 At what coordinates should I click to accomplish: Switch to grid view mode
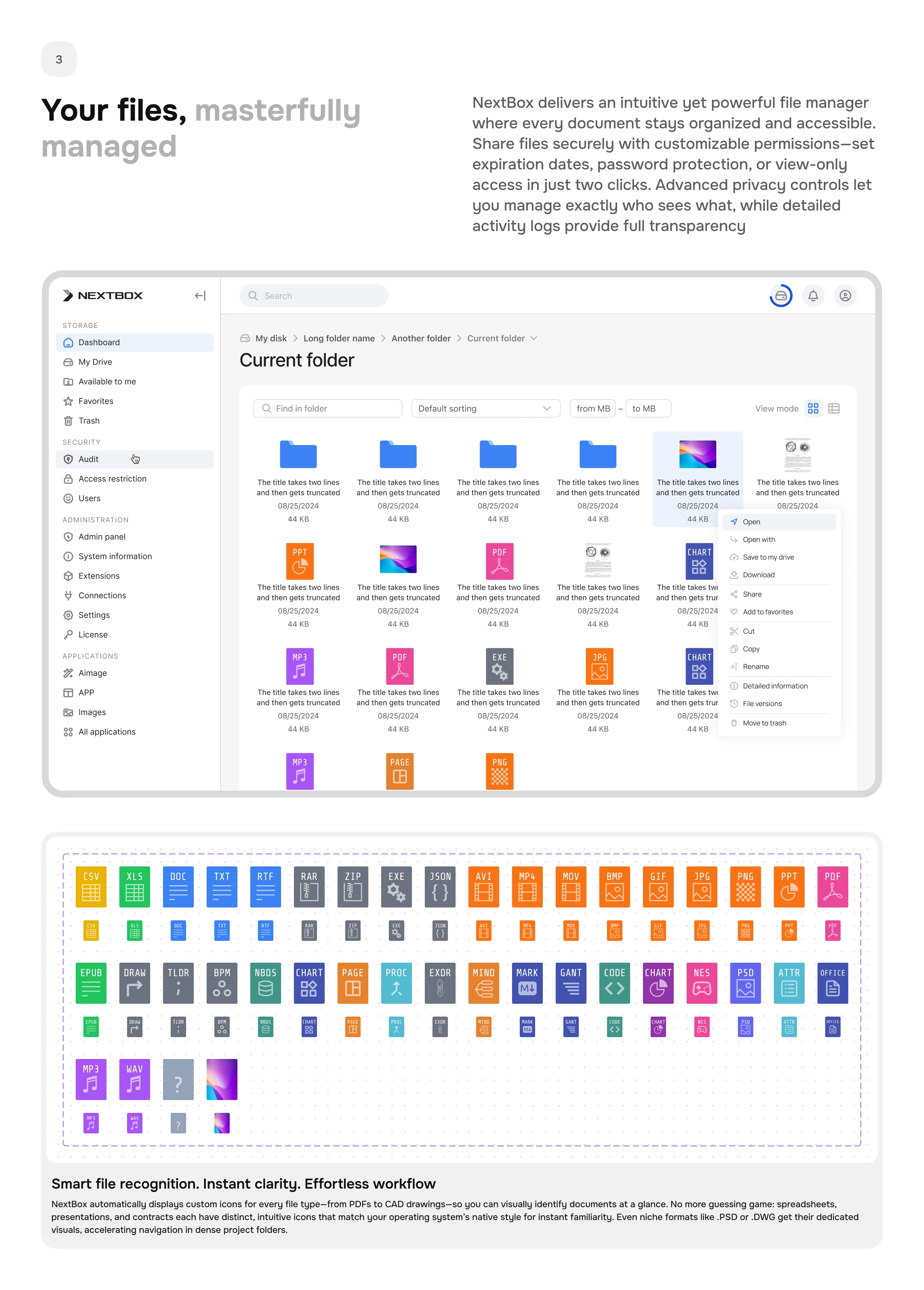tap(813, 408)
